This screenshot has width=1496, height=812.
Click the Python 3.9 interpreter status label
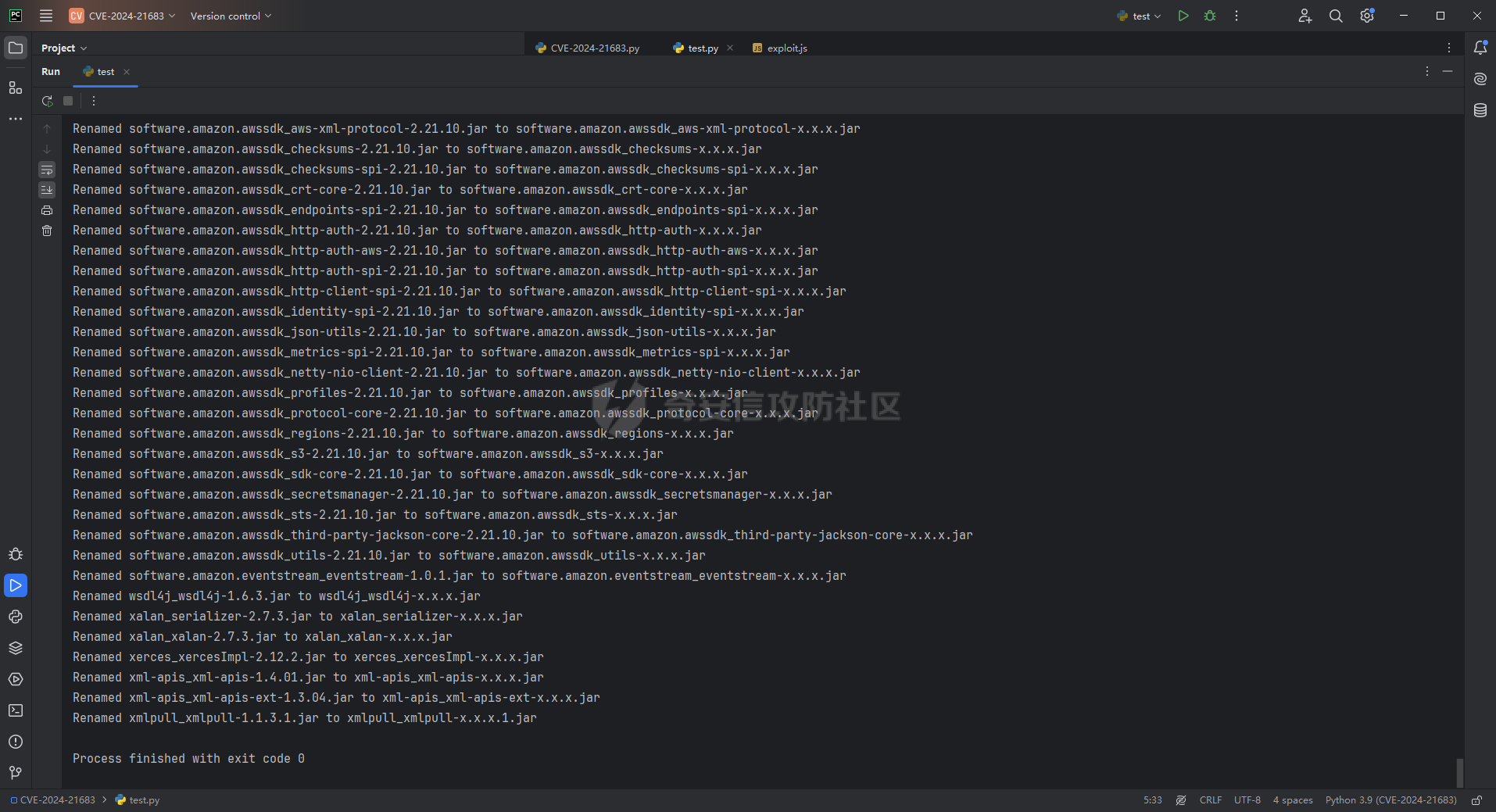pyautogui.click(x=1390, y=799)
